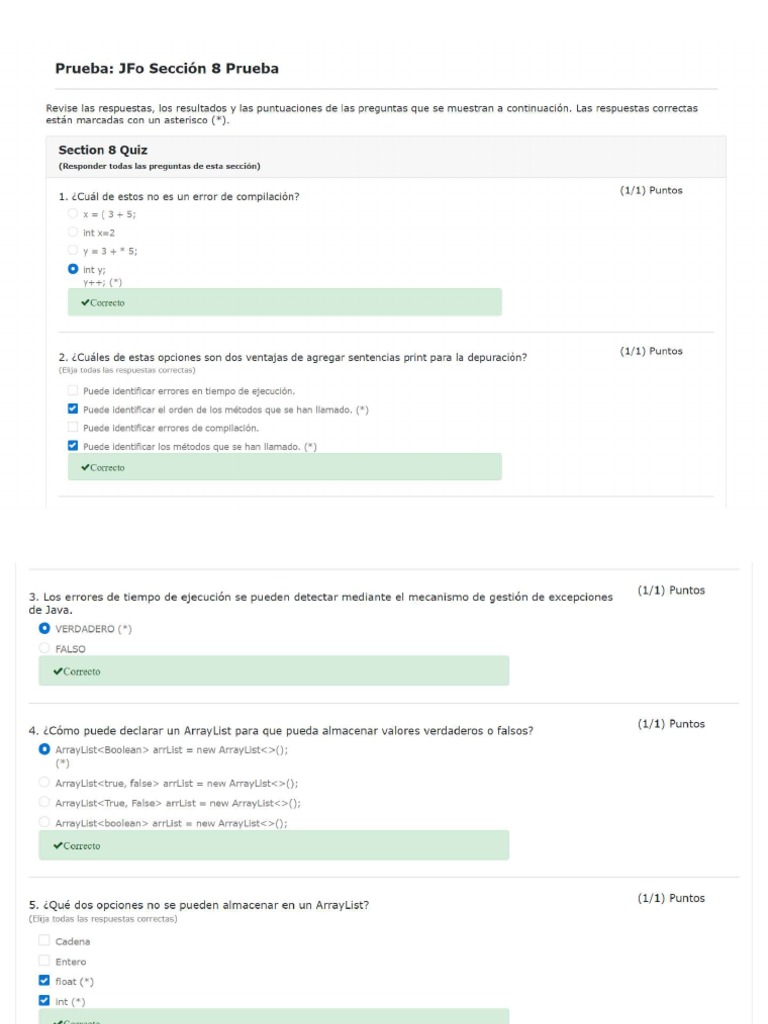Check "Puede identificar errores de compilación"
The height and width of the screenshot is (1024, 768).
click(x=73, y=427)
